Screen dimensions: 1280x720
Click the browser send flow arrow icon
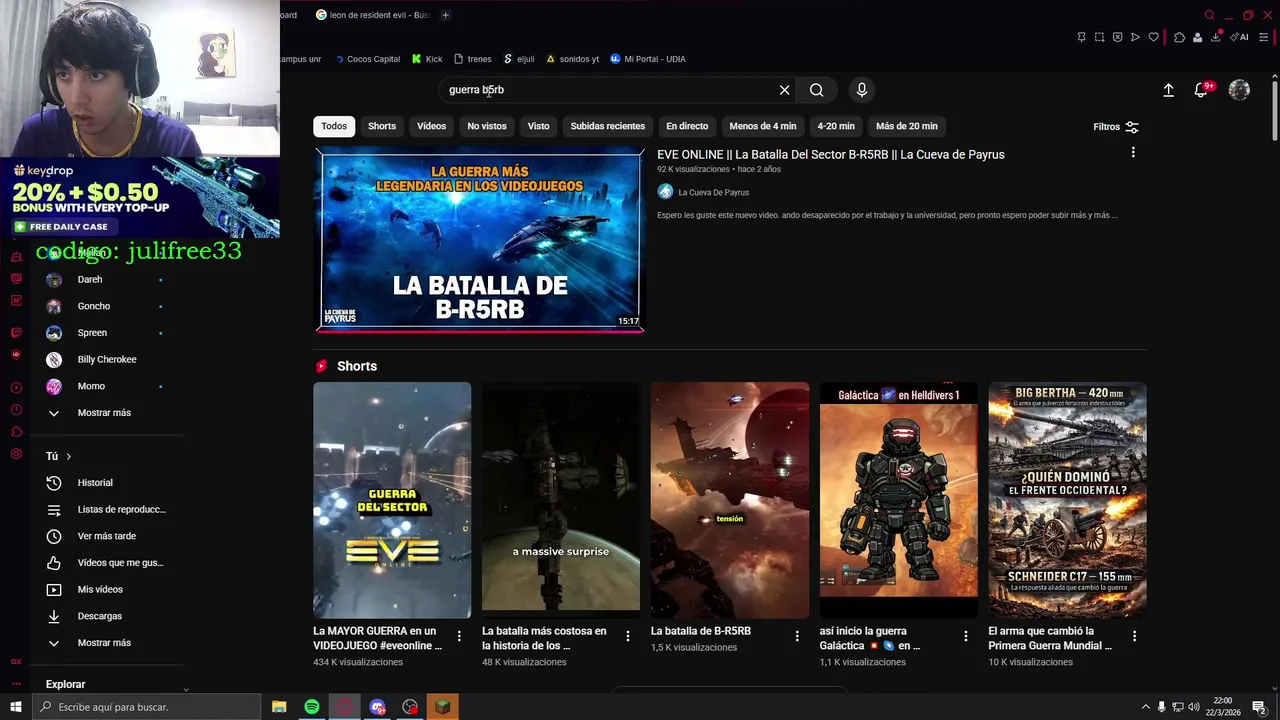1135,37
